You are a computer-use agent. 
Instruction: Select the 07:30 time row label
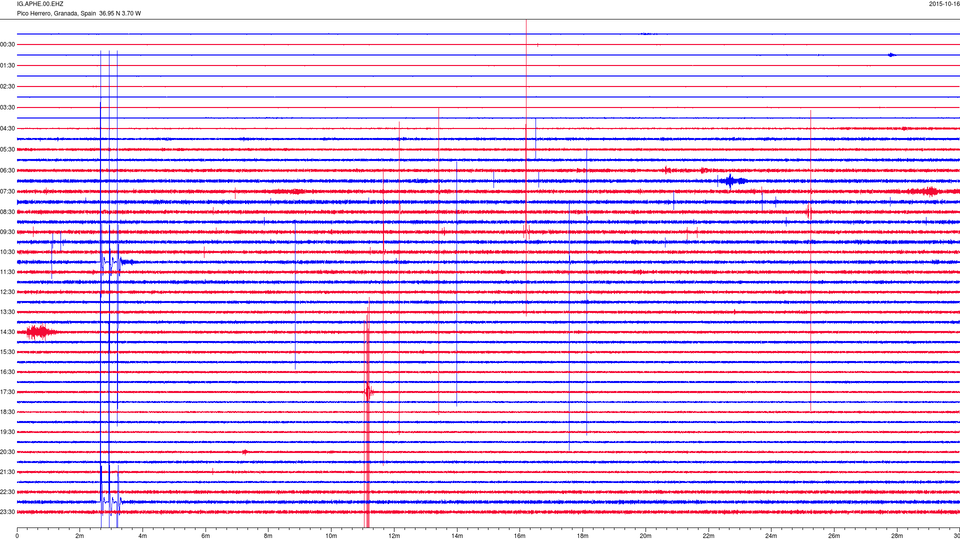(x=7, y=192)
